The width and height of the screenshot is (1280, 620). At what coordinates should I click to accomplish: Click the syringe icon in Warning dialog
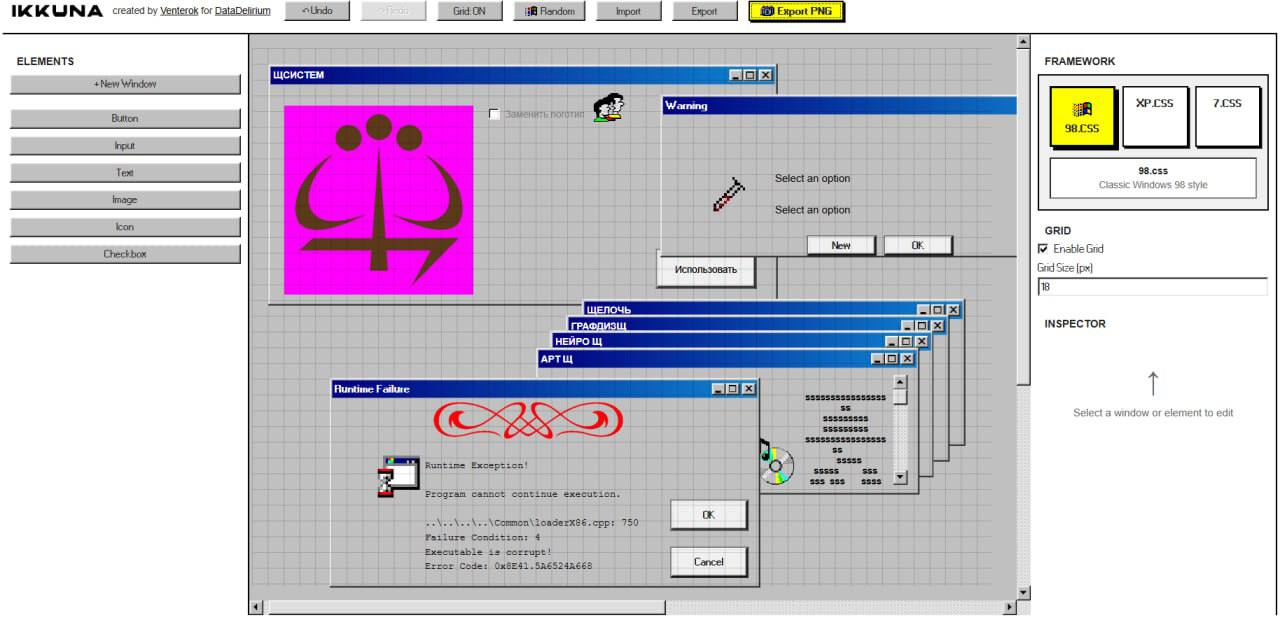[728, 194]
